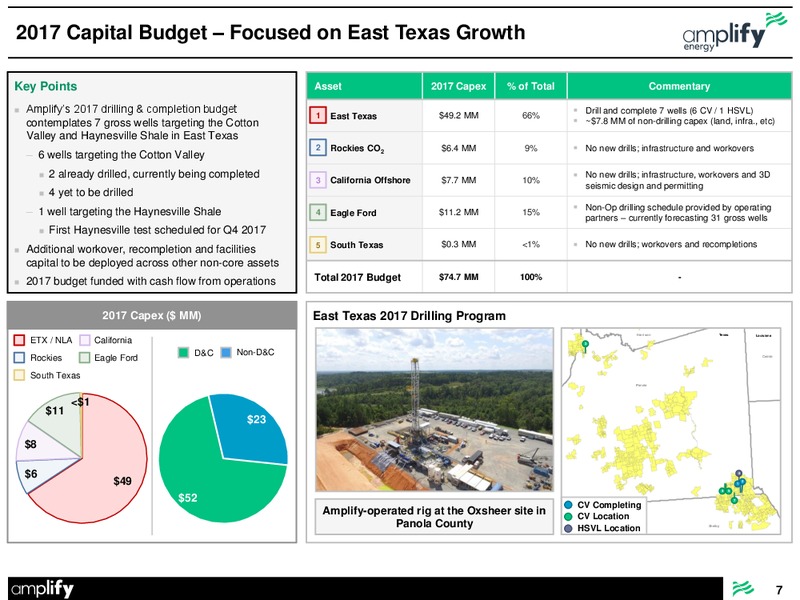800x600 pixels.
Task: Click the 2017 Capex ($ MM) panel header
Action: click(152, 315)
